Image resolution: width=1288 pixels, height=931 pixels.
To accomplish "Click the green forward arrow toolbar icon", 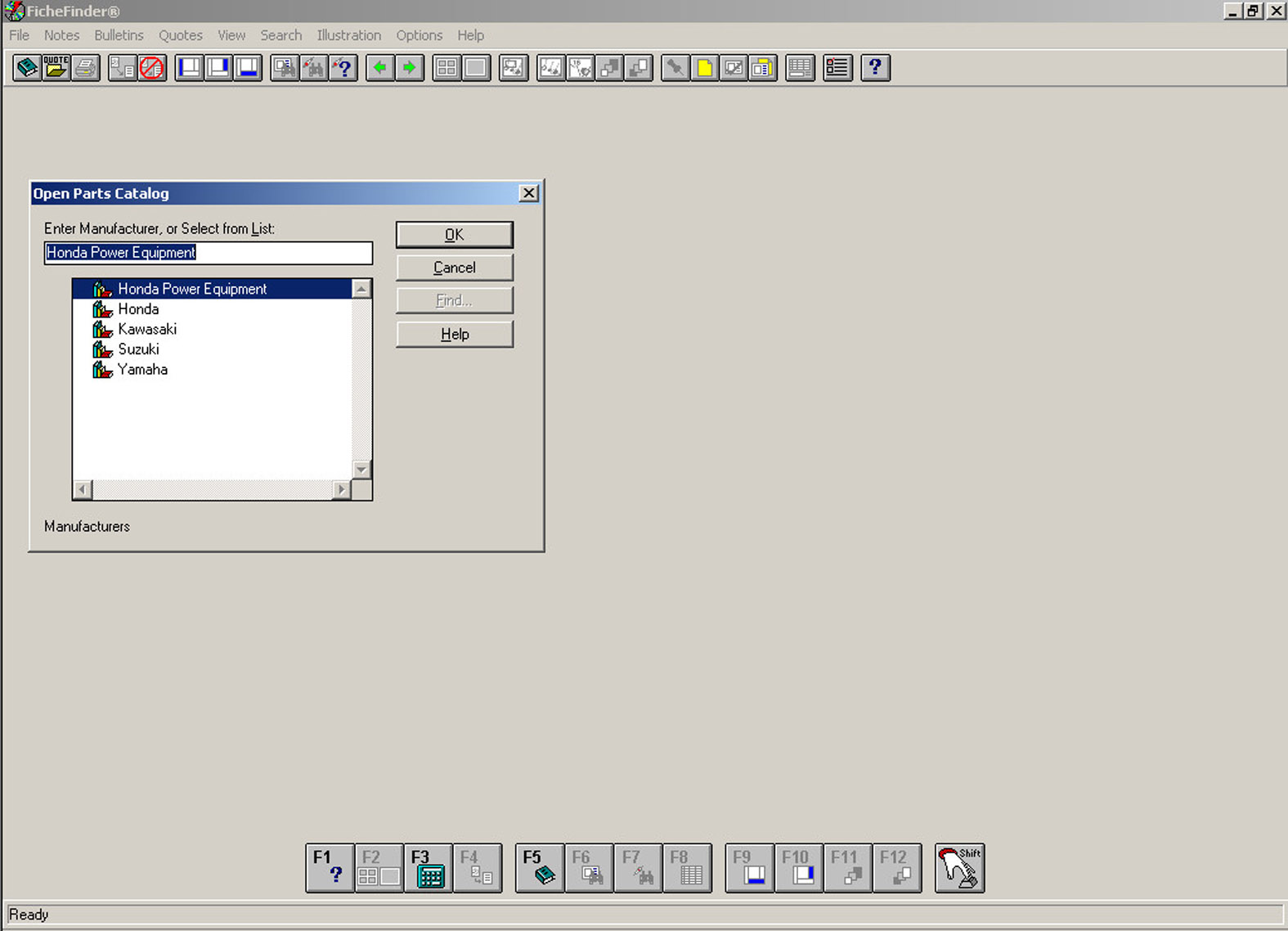I will [410, 68].
